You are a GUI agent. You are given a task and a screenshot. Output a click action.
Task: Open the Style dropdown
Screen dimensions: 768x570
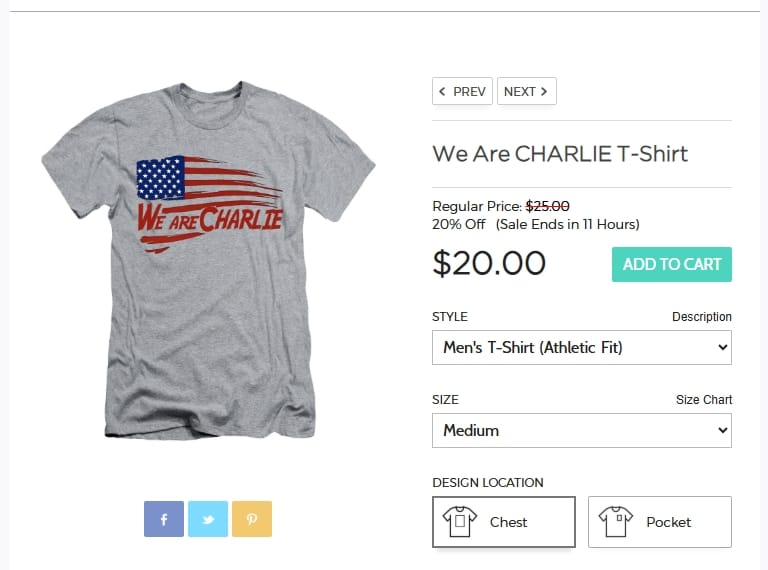[x=582, y=348]
